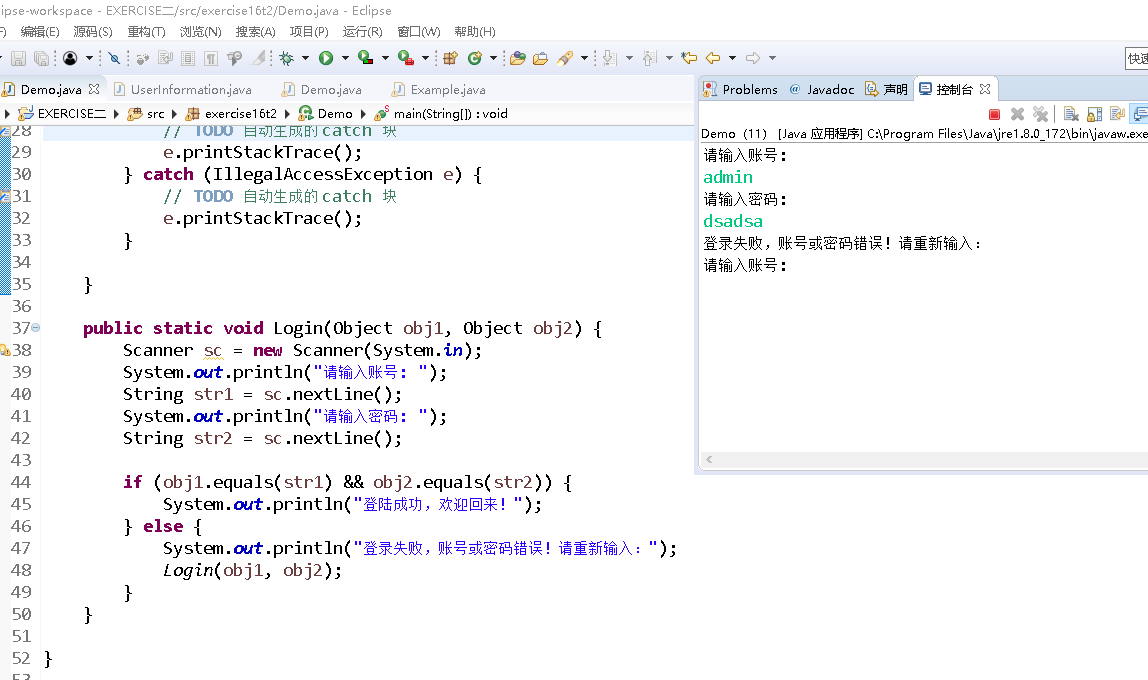Open the Debug configurations dropdown arrow

coord(305,58)
